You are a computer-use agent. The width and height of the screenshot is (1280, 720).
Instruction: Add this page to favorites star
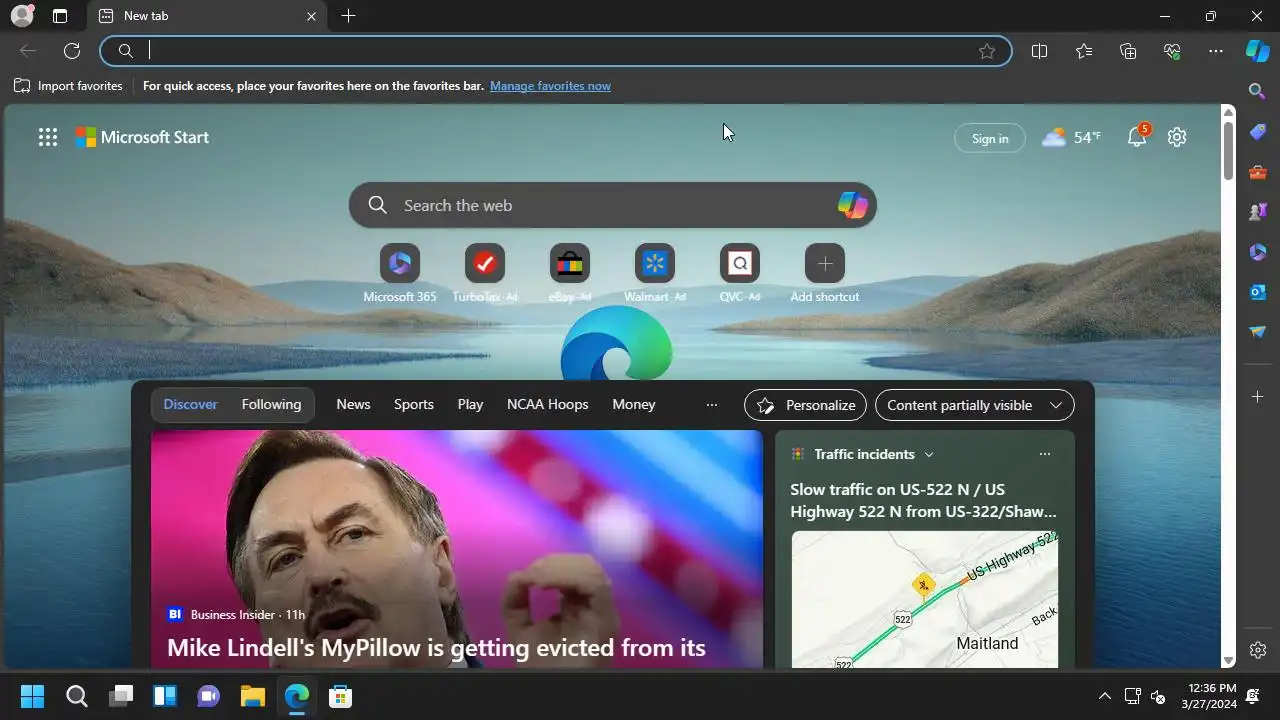click(x=987, y=51)
